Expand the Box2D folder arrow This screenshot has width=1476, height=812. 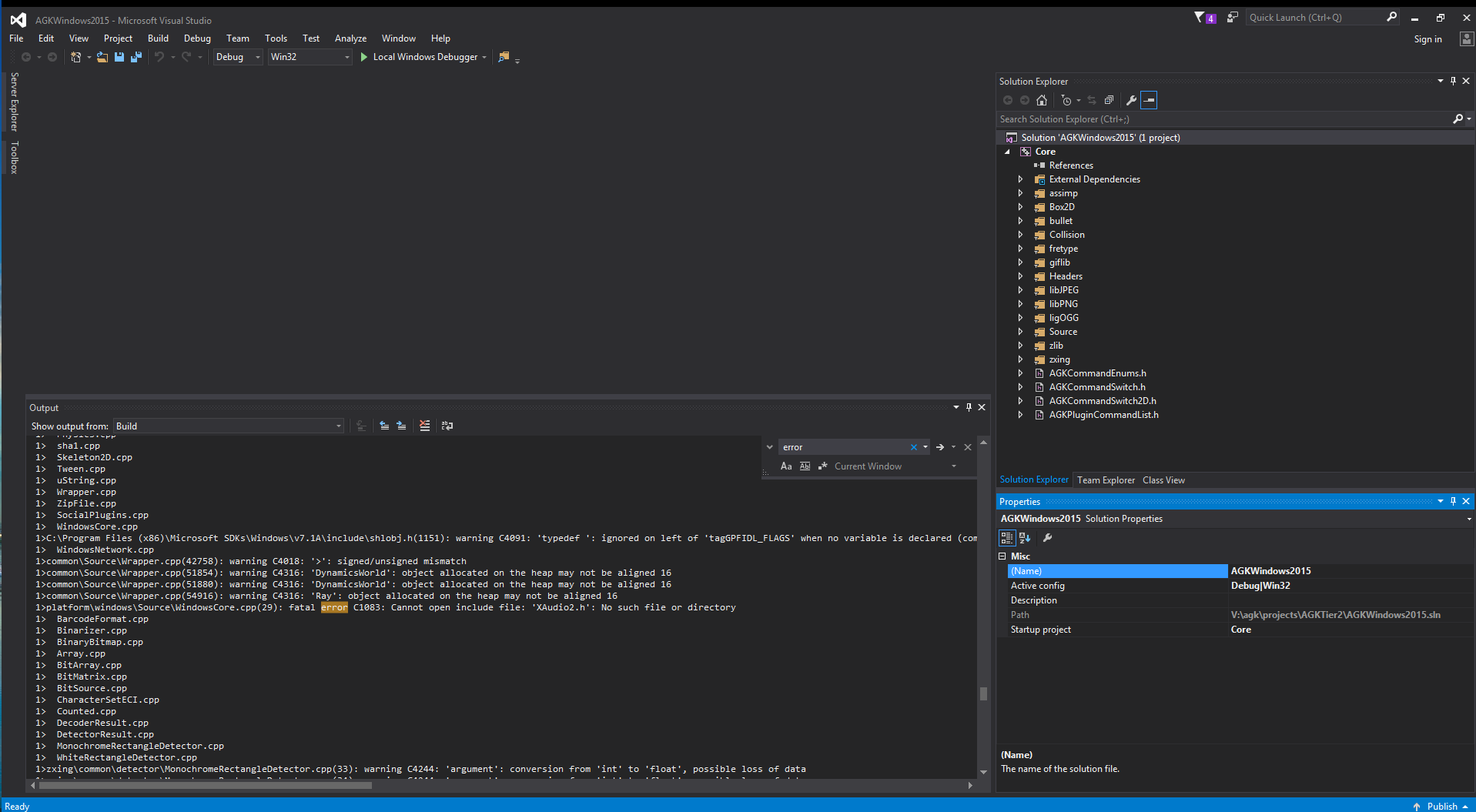pos(1021,207)
